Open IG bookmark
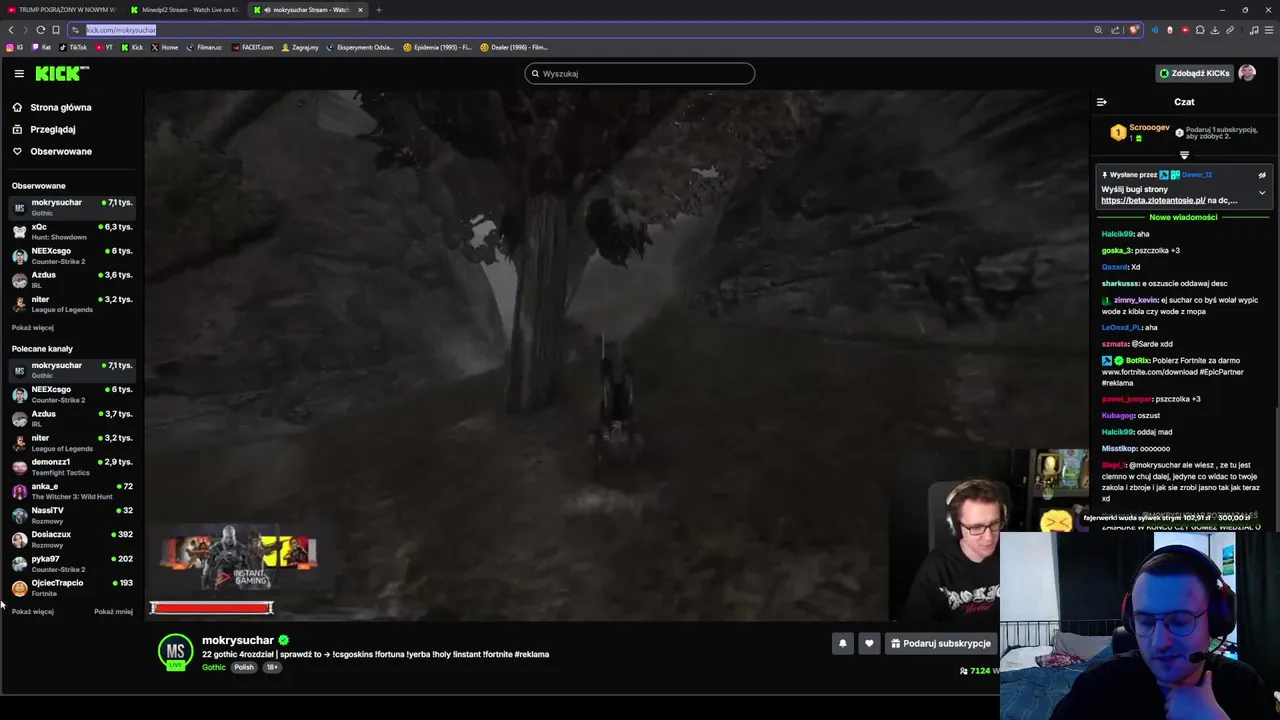Image resolution: width=1280 pixels, height=720 pixels. coord(15,47)
